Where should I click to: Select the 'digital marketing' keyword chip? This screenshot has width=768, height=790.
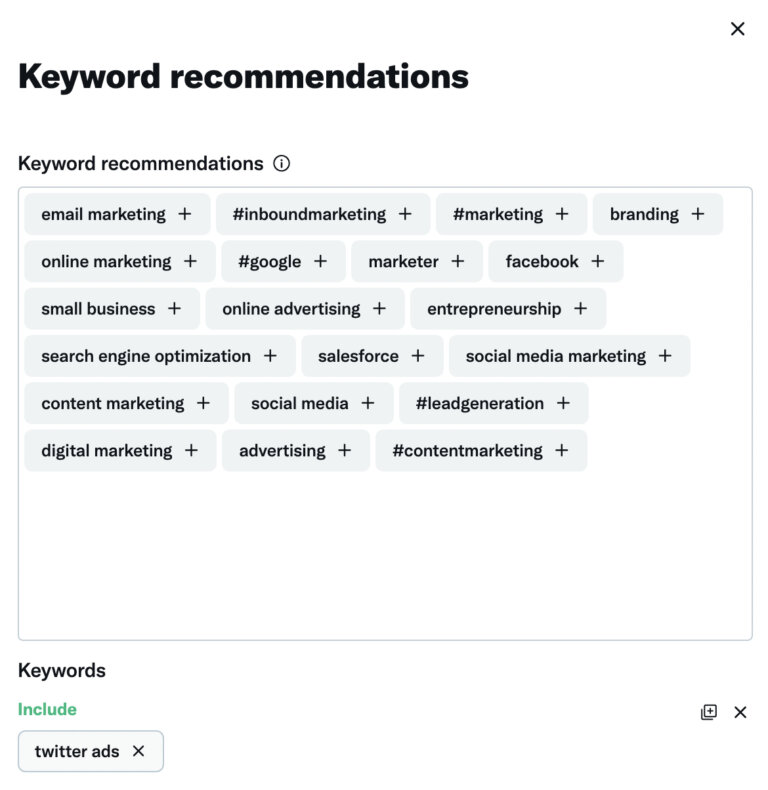click(119, 451)
